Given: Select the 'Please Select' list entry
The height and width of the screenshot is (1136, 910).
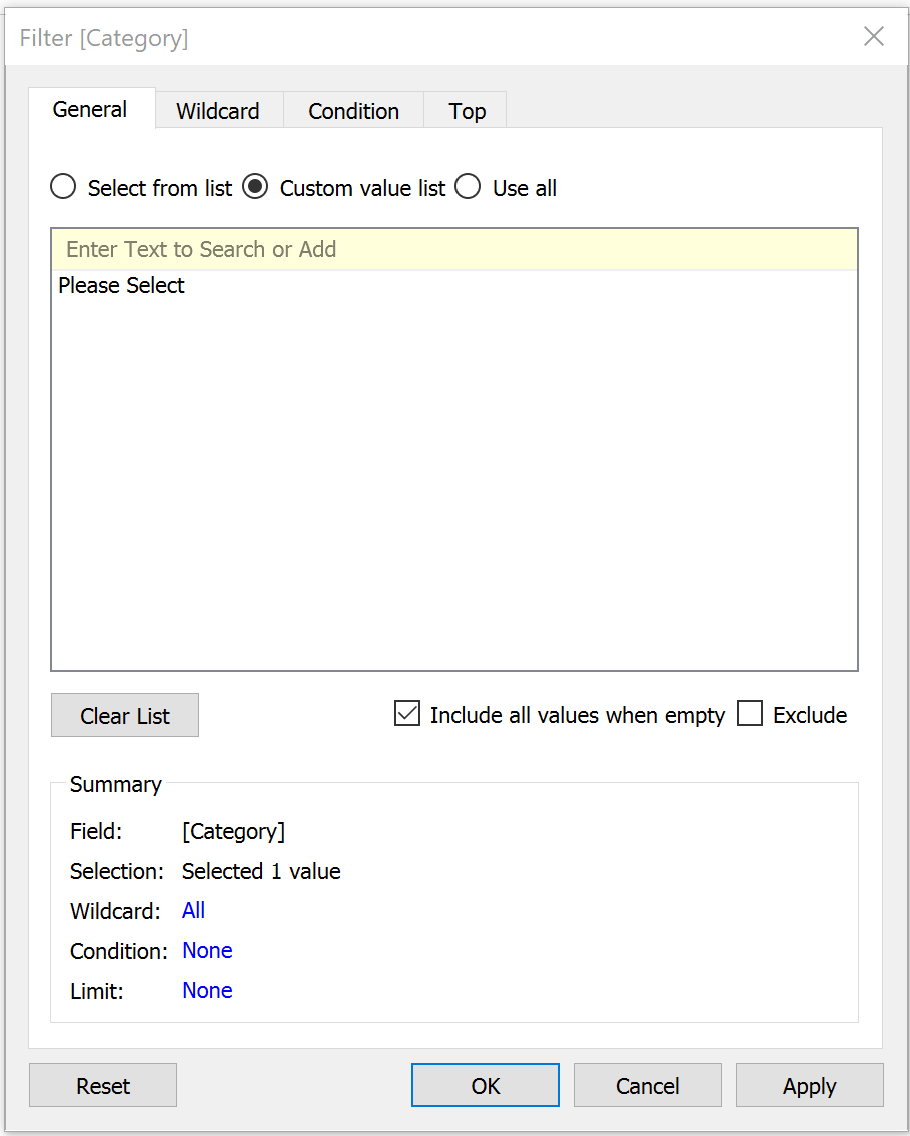Looking at the screenshot, I should pos(121,285).
